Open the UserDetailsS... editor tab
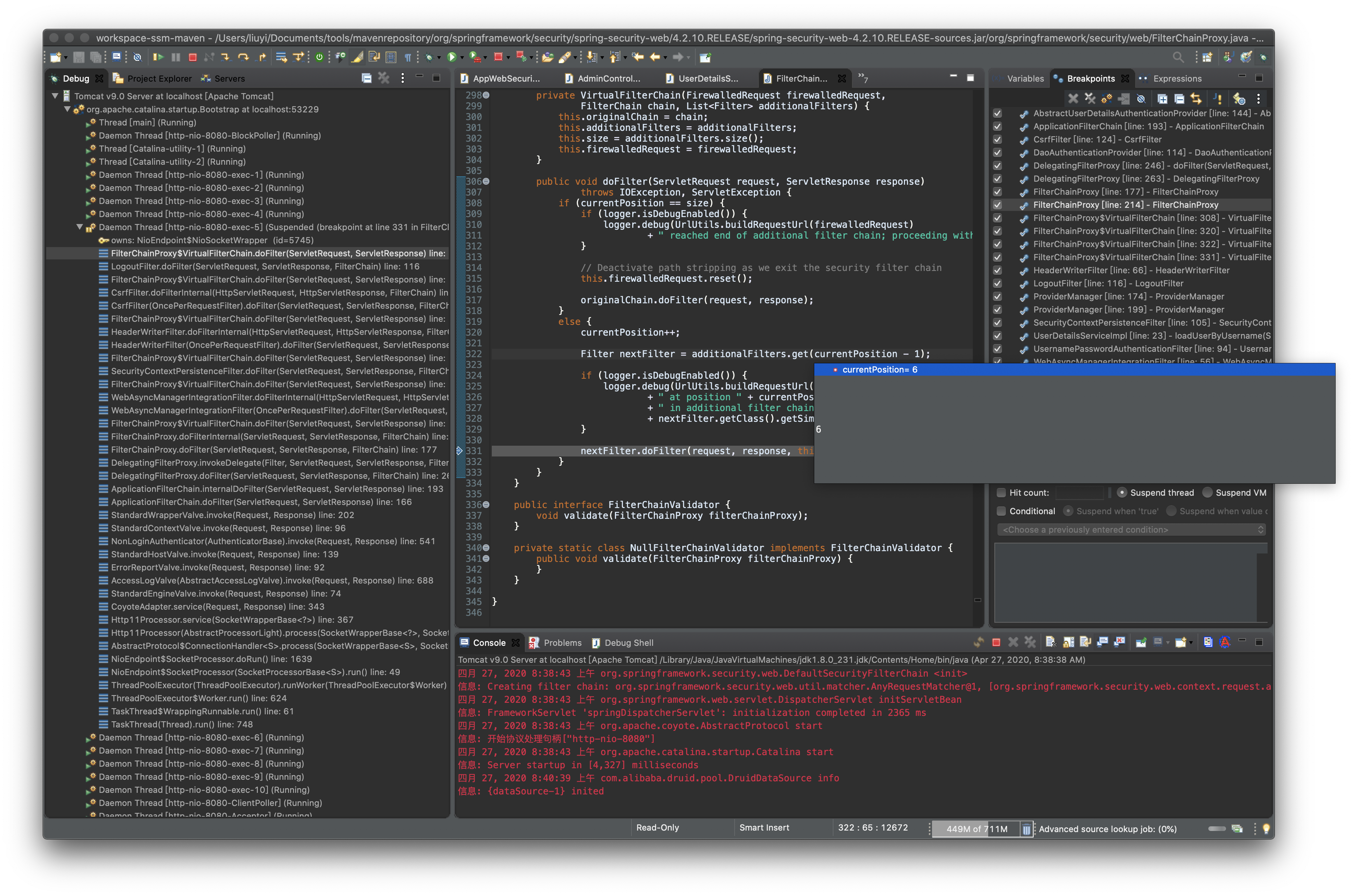 708,79
